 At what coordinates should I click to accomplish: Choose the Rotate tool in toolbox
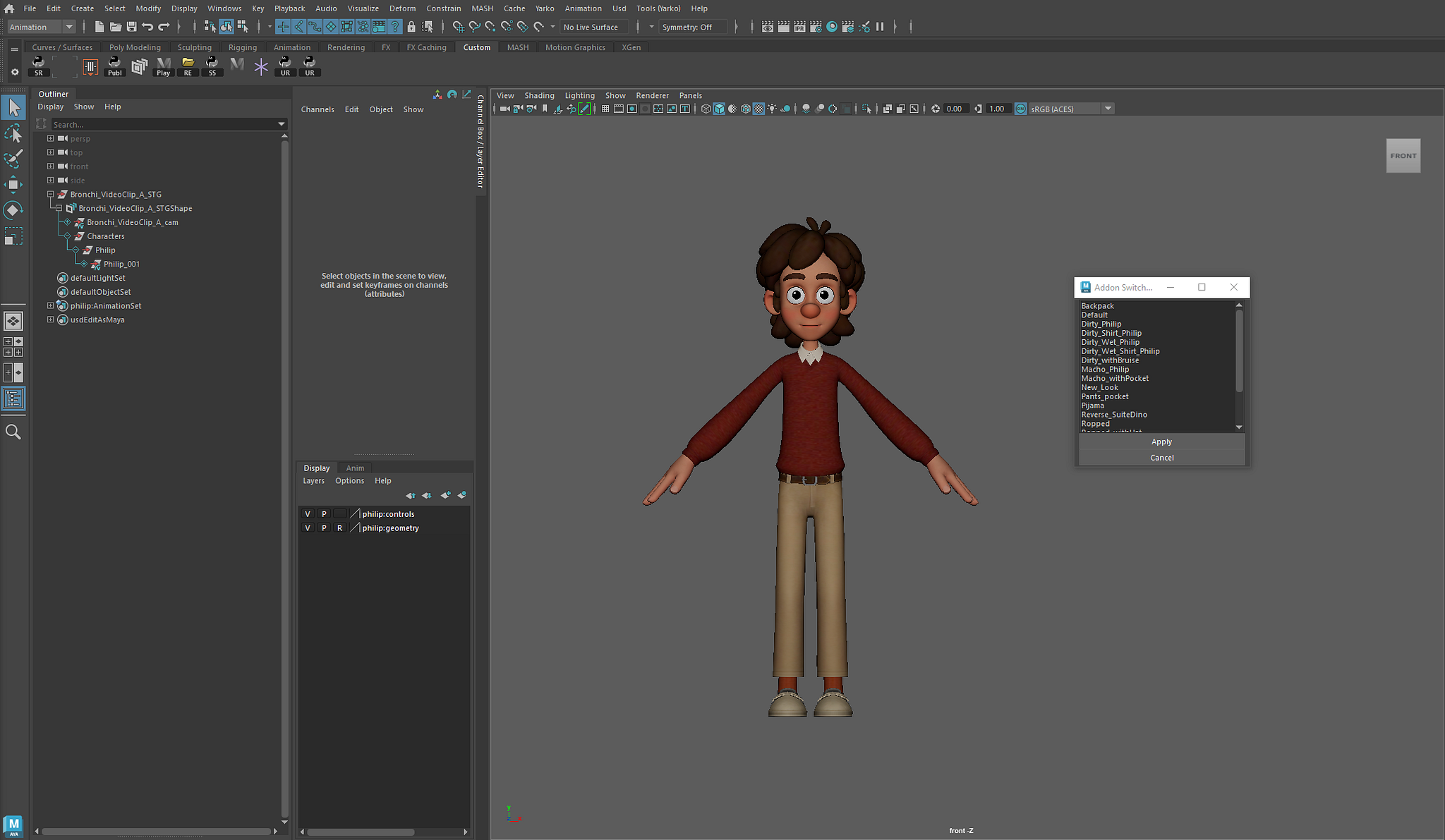pyautogui.click(x=13, y=210)
